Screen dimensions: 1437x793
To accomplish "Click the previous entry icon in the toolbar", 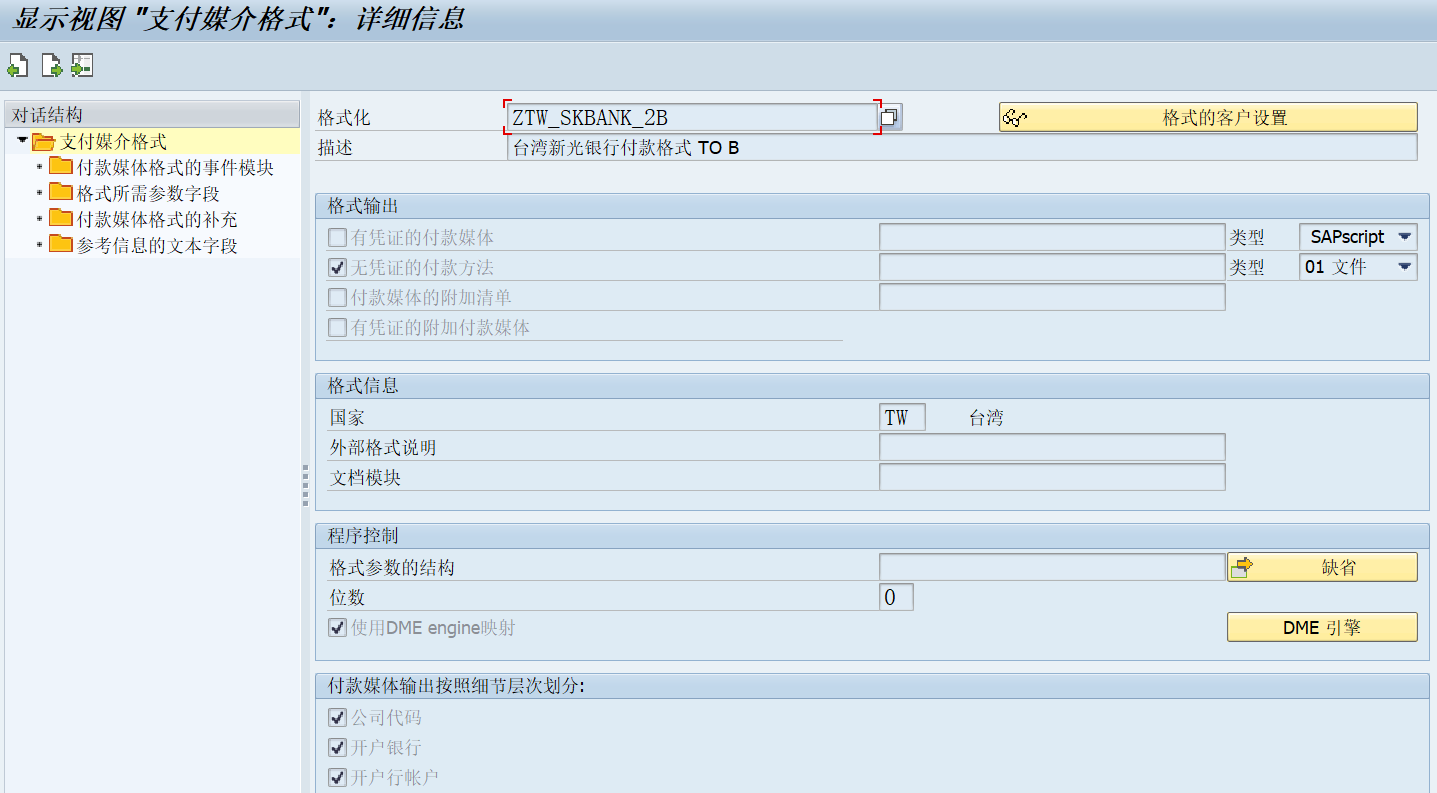I will click(x=18, y=64).
